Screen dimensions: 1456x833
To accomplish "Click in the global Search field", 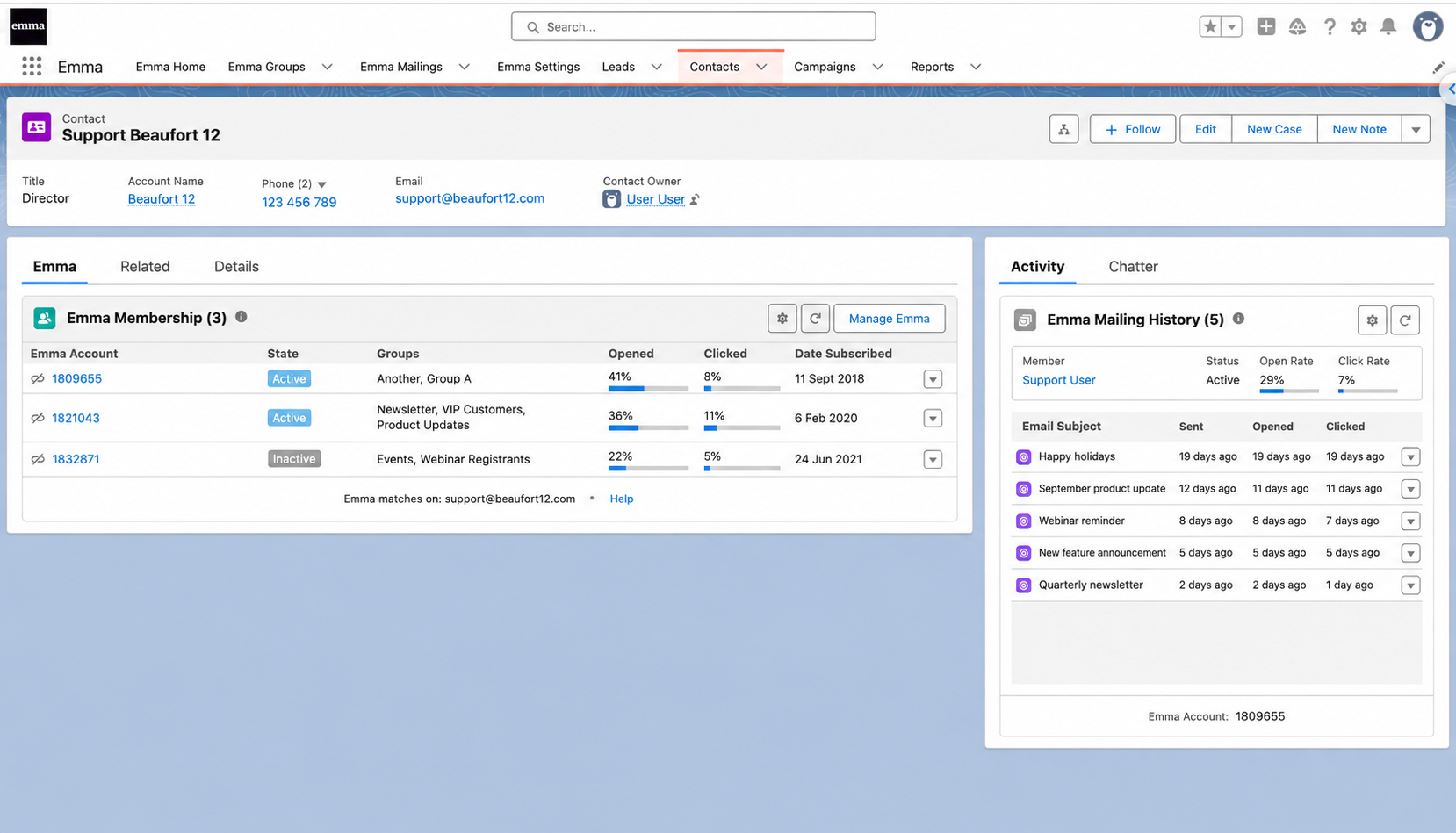I will tap(693, 26).
